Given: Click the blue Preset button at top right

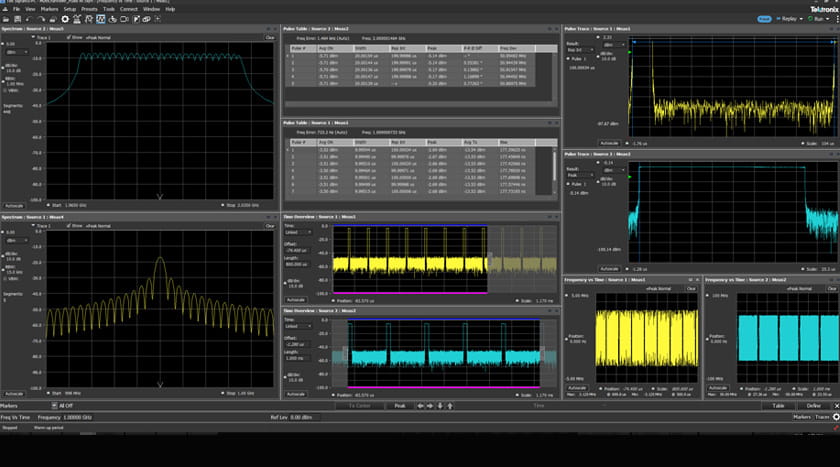Looking at the screenshot, I should [764, 18].
